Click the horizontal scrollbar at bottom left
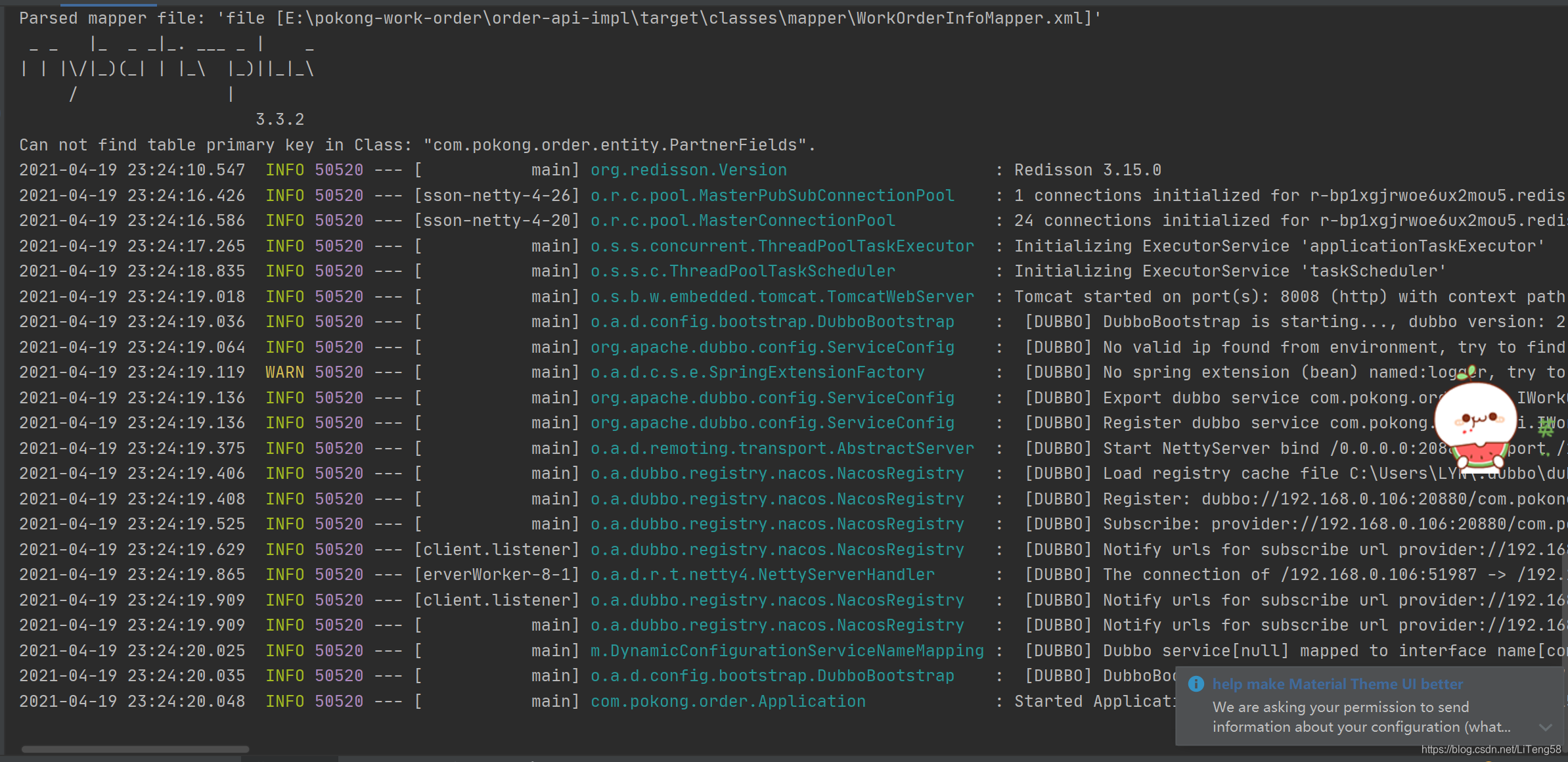The image size is (1568, 762). click(136, 749)
